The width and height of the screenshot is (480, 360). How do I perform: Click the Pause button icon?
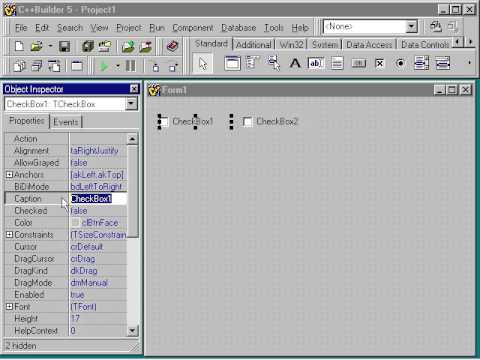(131, 66)
